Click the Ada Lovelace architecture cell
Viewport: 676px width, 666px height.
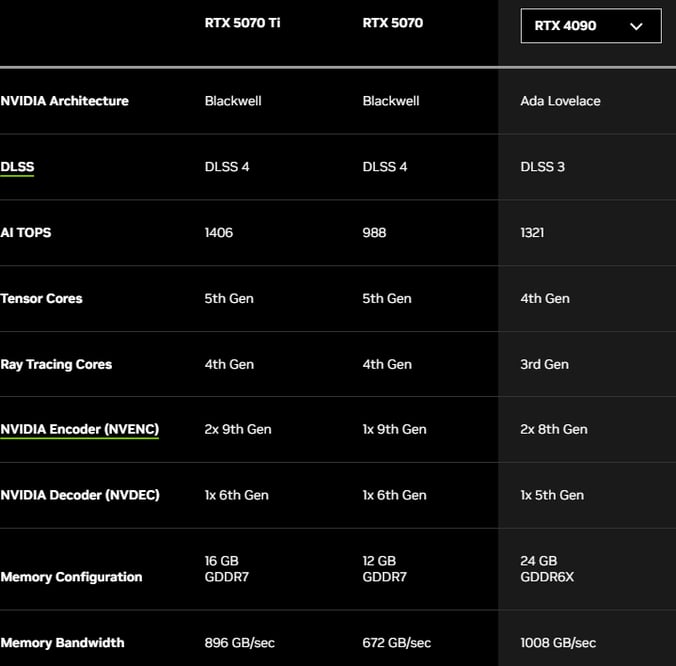[560, 101]
